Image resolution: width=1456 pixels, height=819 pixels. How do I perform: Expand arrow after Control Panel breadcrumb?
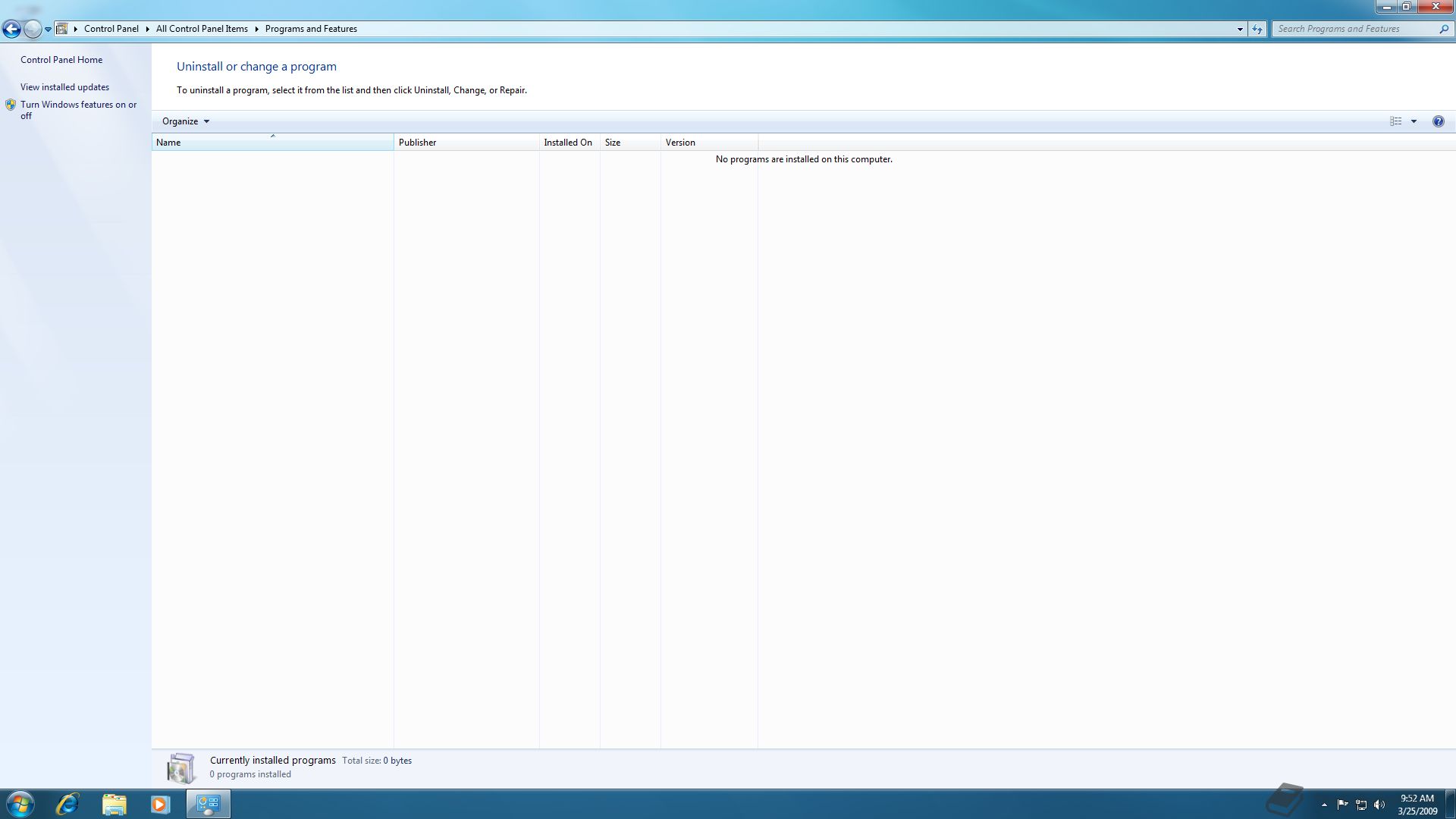[148, 29]
